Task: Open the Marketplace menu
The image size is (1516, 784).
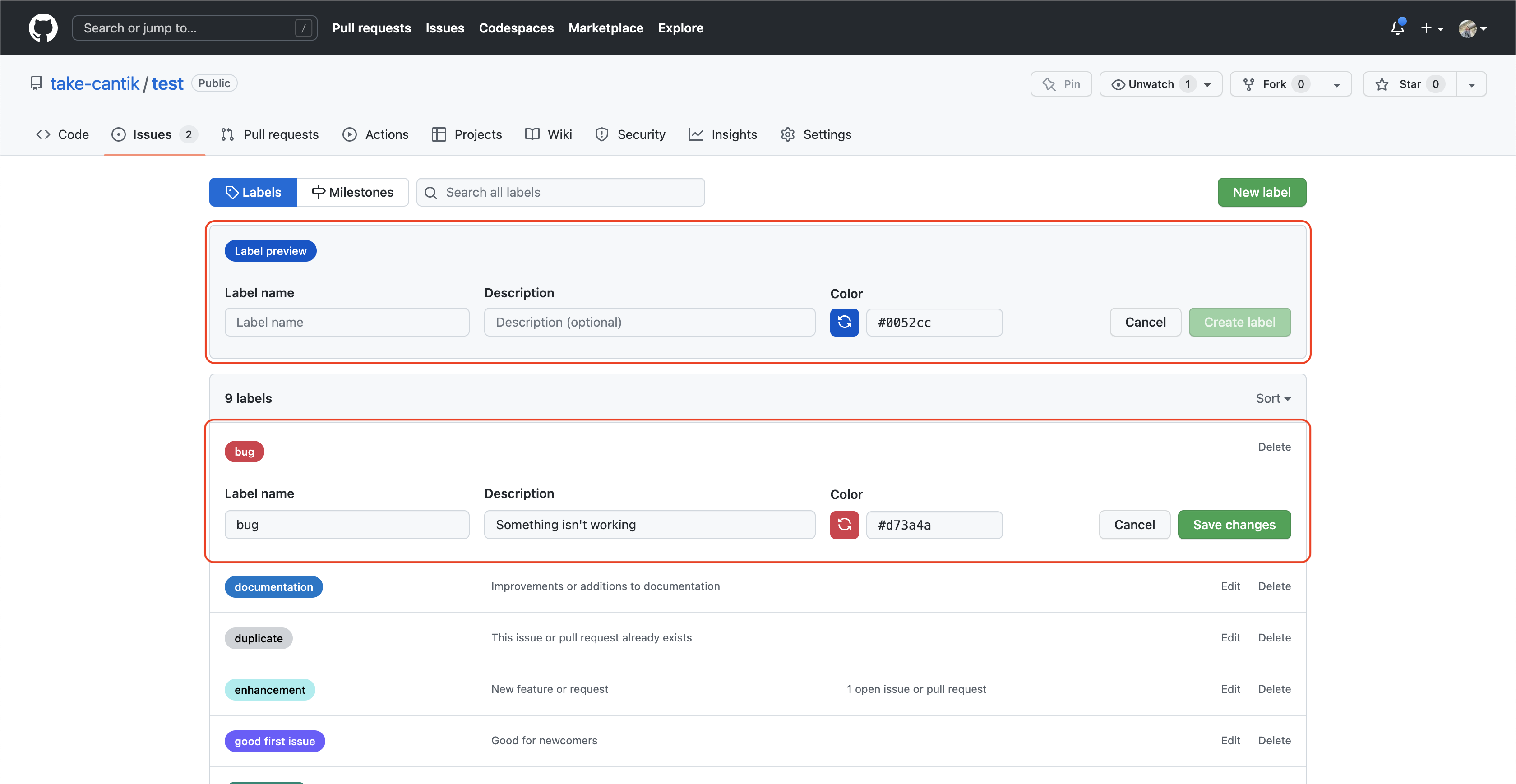Action: 605,28
